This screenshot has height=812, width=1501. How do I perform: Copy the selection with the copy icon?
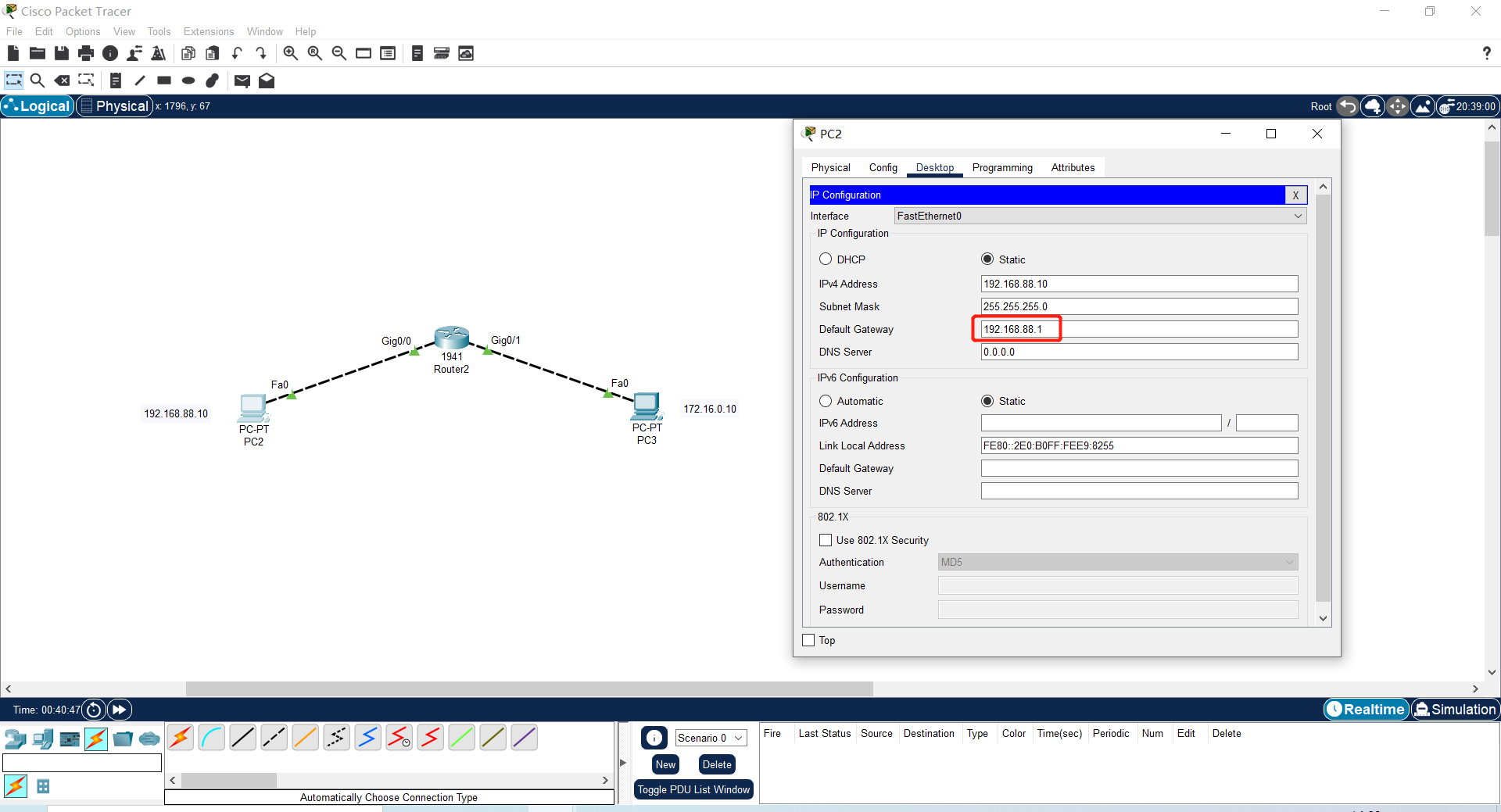[188, 53]
